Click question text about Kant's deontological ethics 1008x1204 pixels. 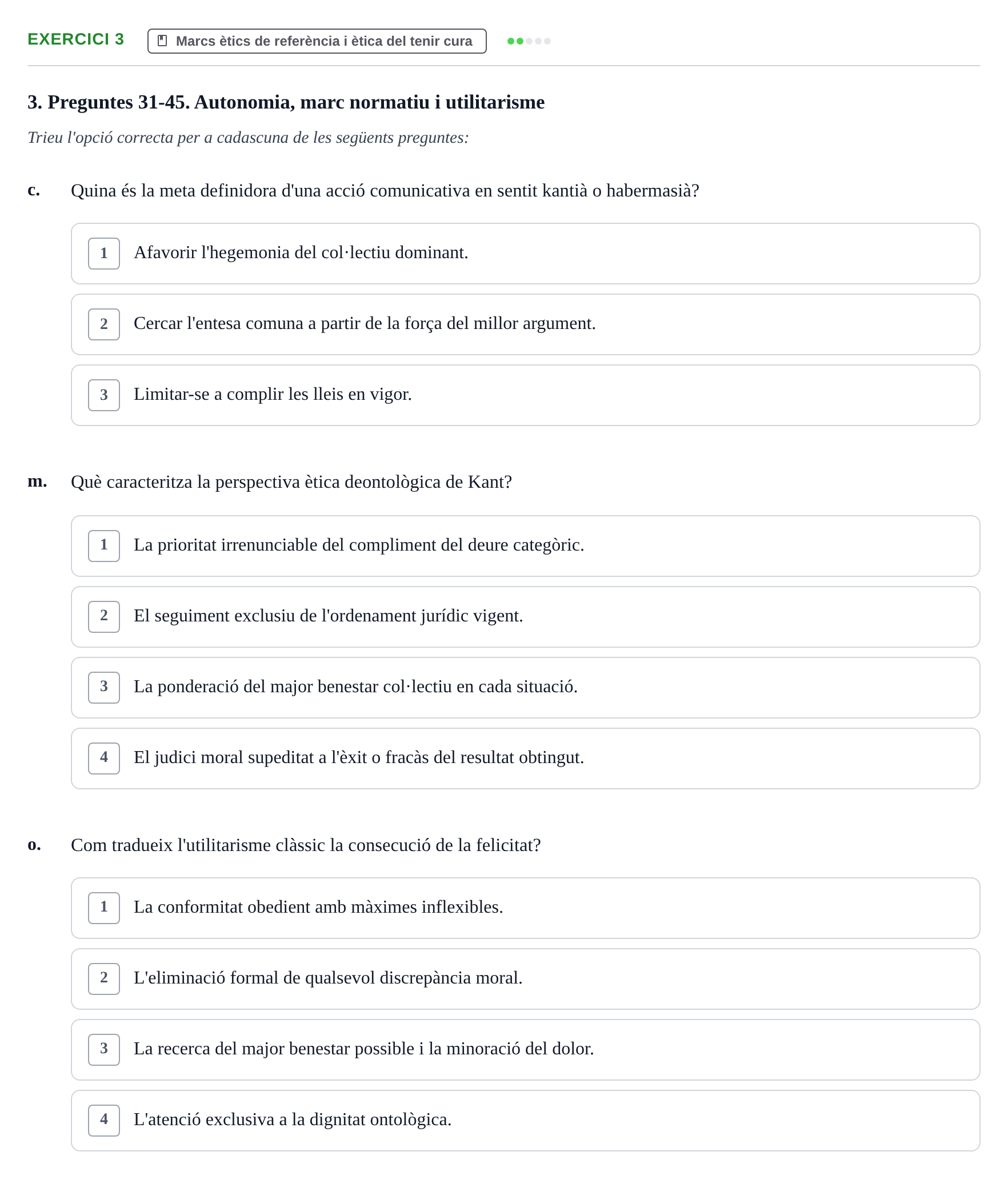(x=291, y=481)
